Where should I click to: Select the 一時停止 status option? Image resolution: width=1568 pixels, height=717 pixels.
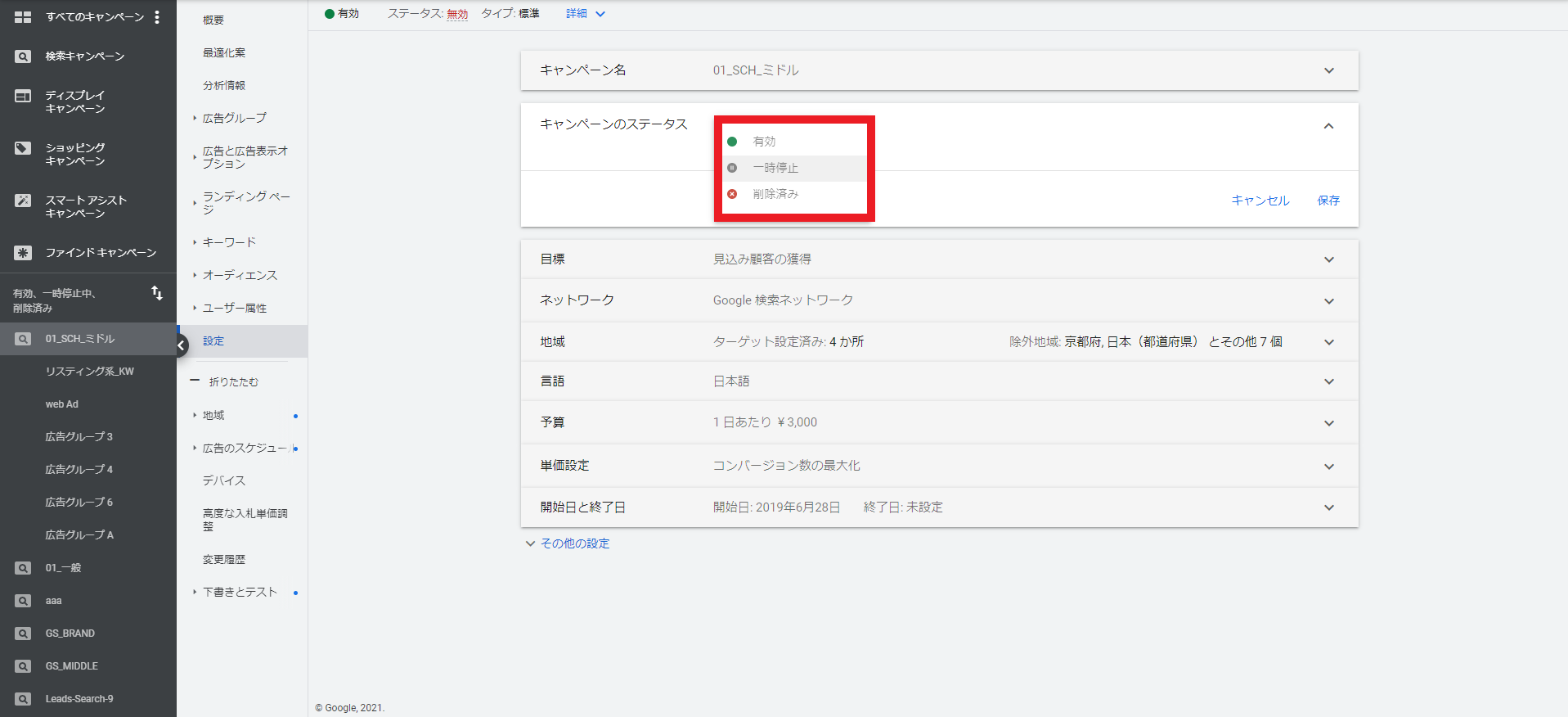794,168
